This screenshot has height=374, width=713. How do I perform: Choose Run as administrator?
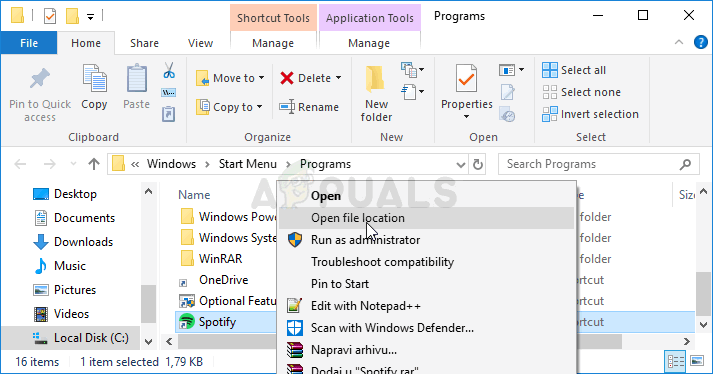(426, 240)
